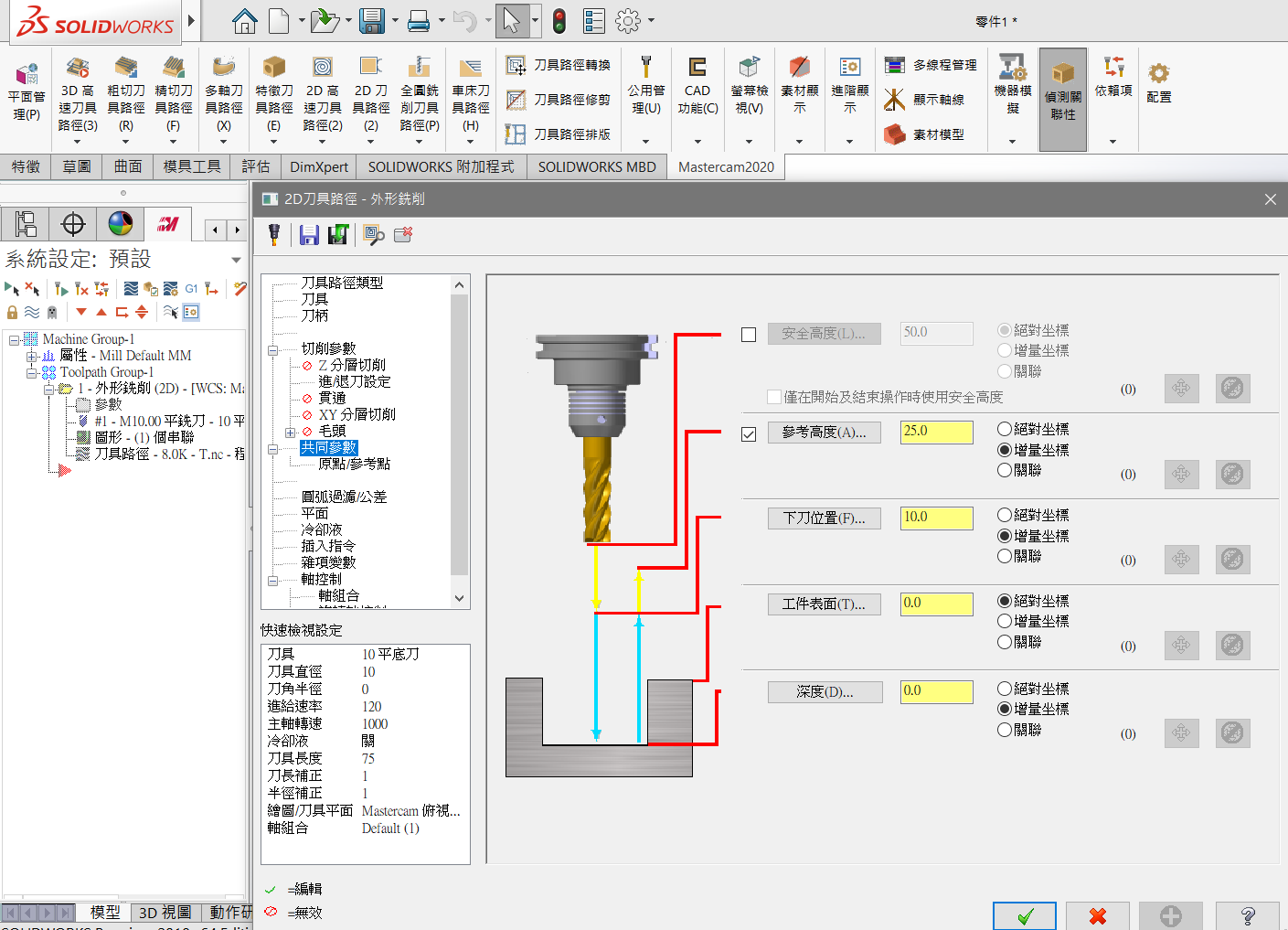The image size is (1288, 930).
Task: Collapse the 切削參數 tree branch
Action: 272,349
